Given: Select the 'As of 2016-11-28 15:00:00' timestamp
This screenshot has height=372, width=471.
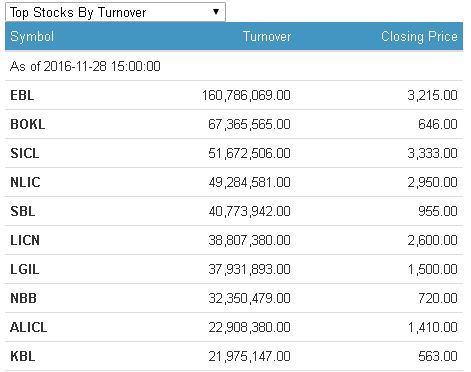Looking at the screenshot, I should pyautogui.click(x=85, y=66).
